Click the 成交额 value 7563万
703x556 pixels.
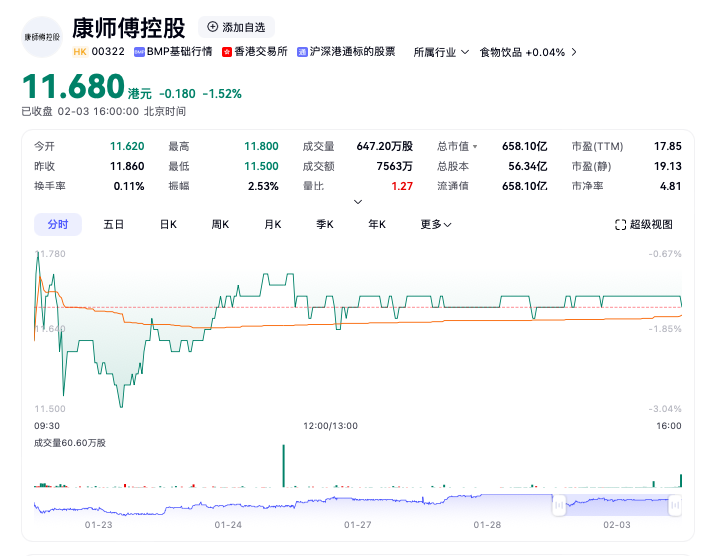click(395, 166)
